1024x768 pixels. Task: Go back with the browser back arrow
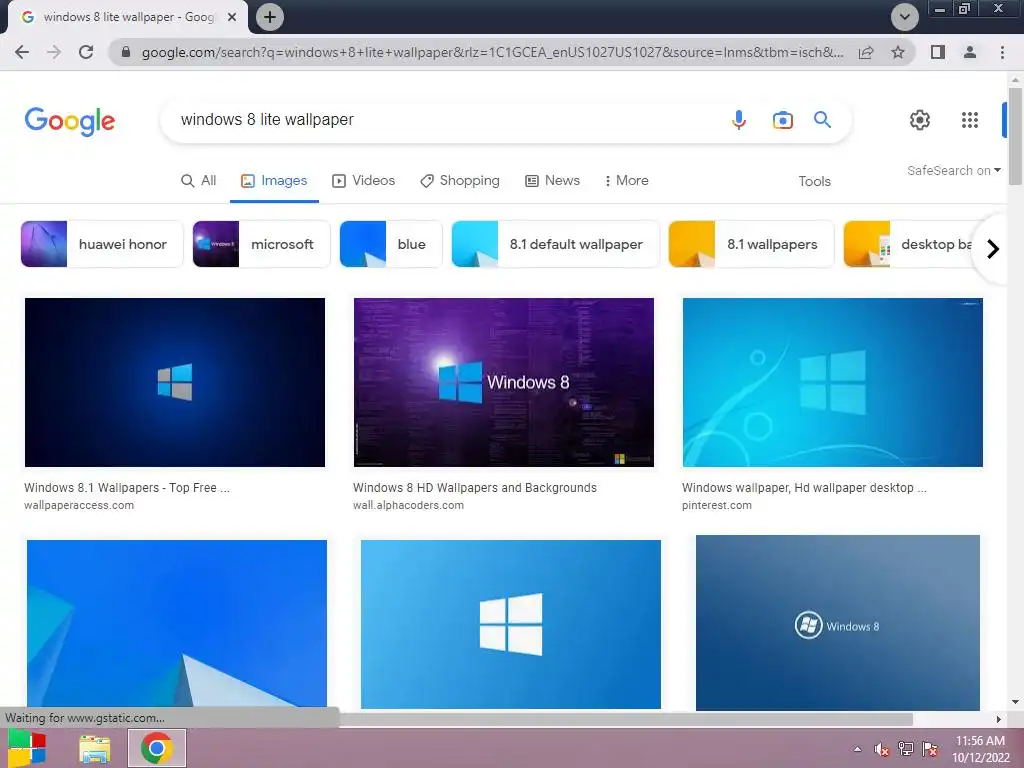coord(22,52)
